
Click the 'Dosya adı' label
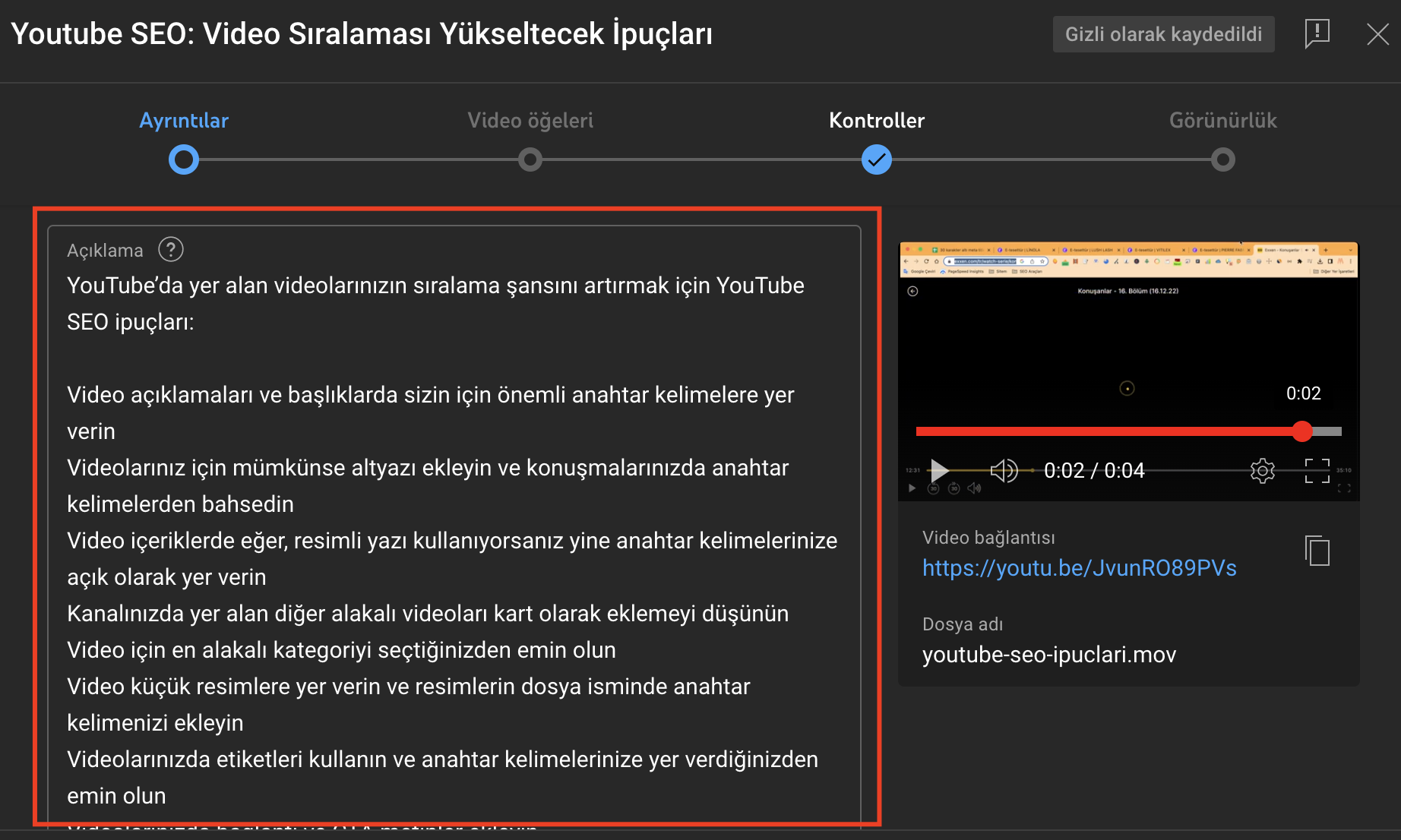(963, 624)
